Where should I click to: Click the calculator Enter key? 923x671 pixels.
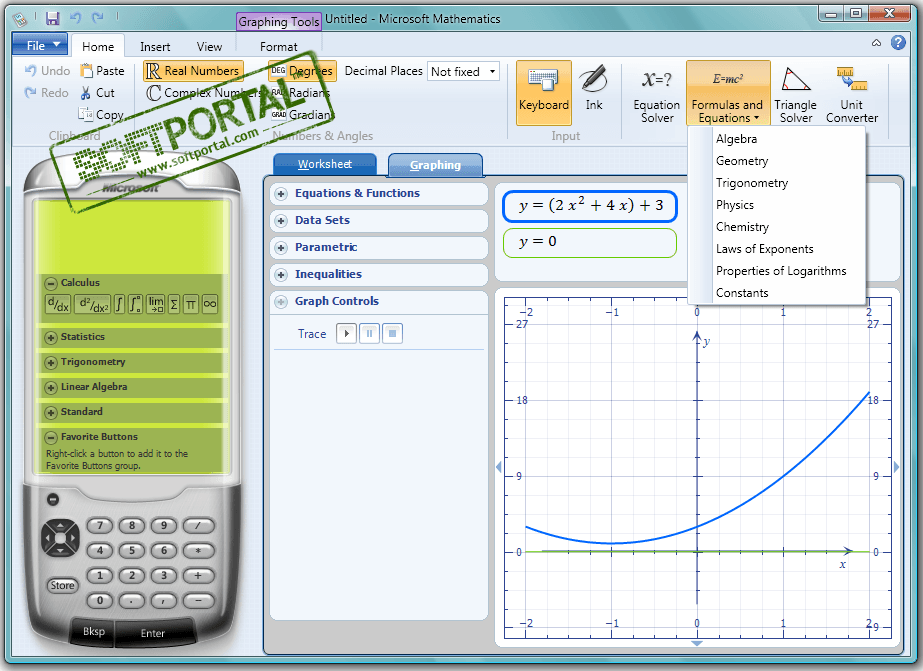153,633
